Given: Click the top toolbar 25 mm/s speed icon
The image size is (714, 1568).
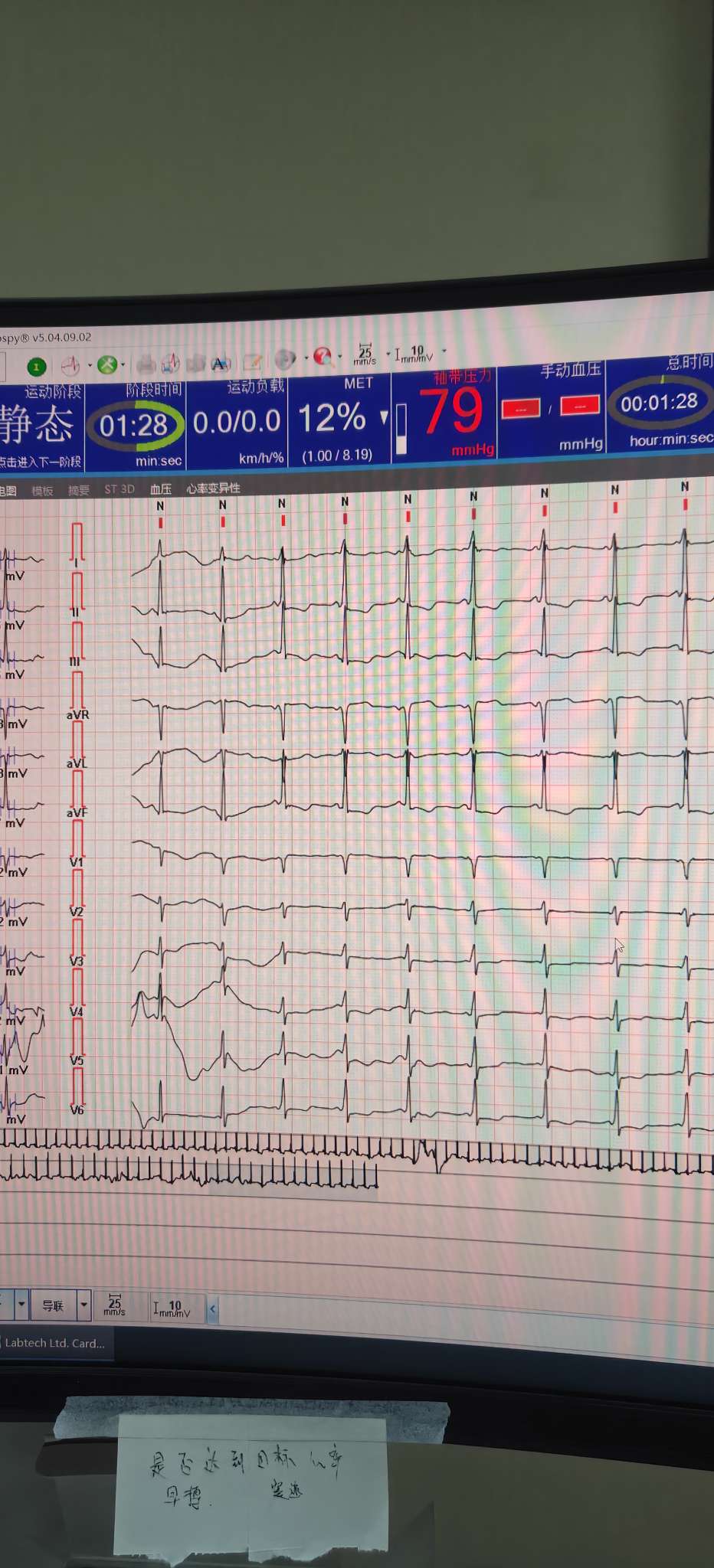Looking at the screenshot, I should pos(365,354).
